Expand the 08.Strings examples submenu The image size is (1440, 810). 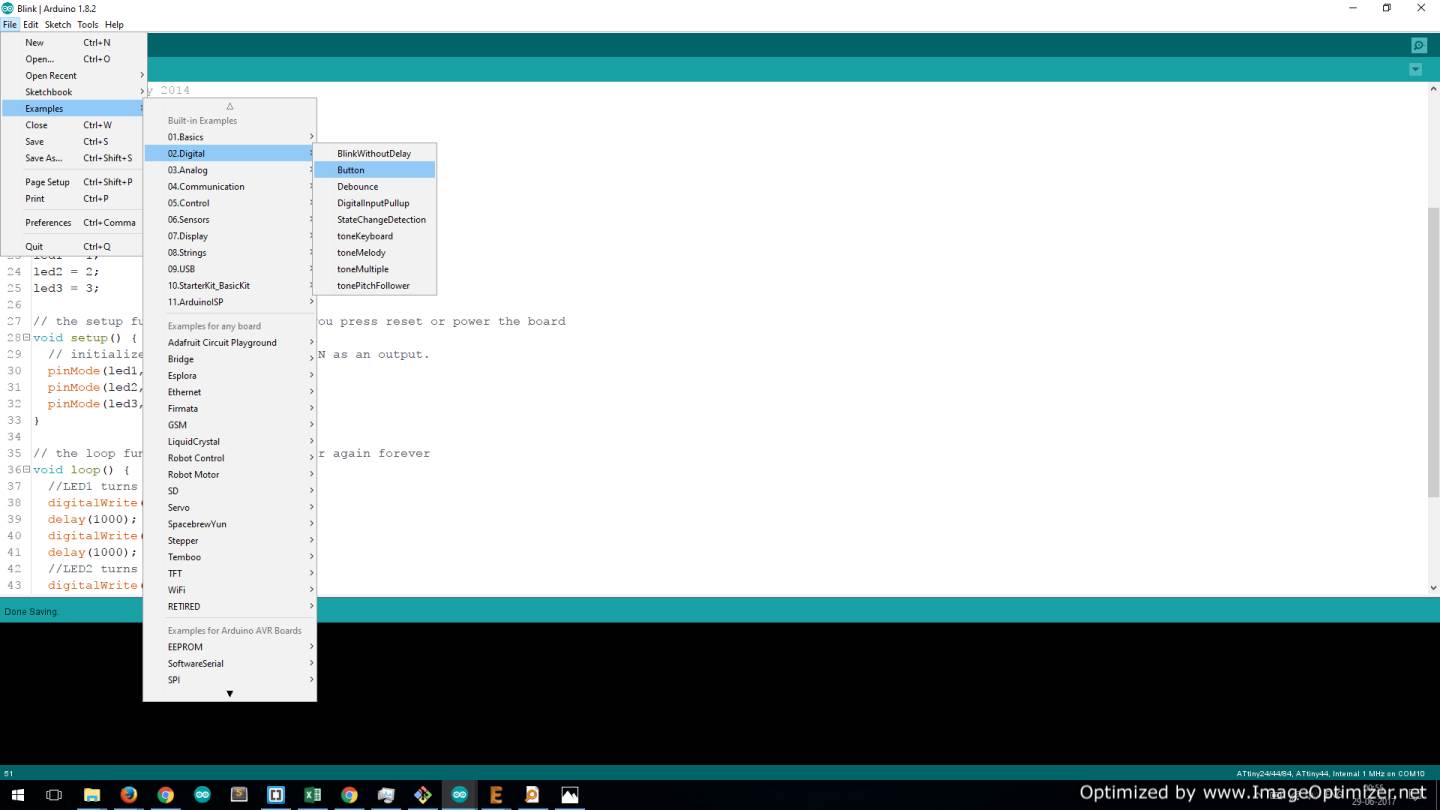(230, 252)
